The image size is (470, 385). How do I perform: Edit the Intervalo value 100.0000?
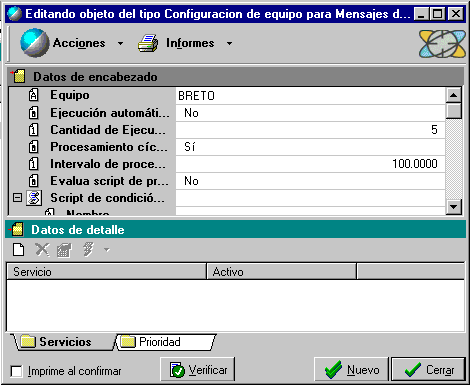pos(310,164)
